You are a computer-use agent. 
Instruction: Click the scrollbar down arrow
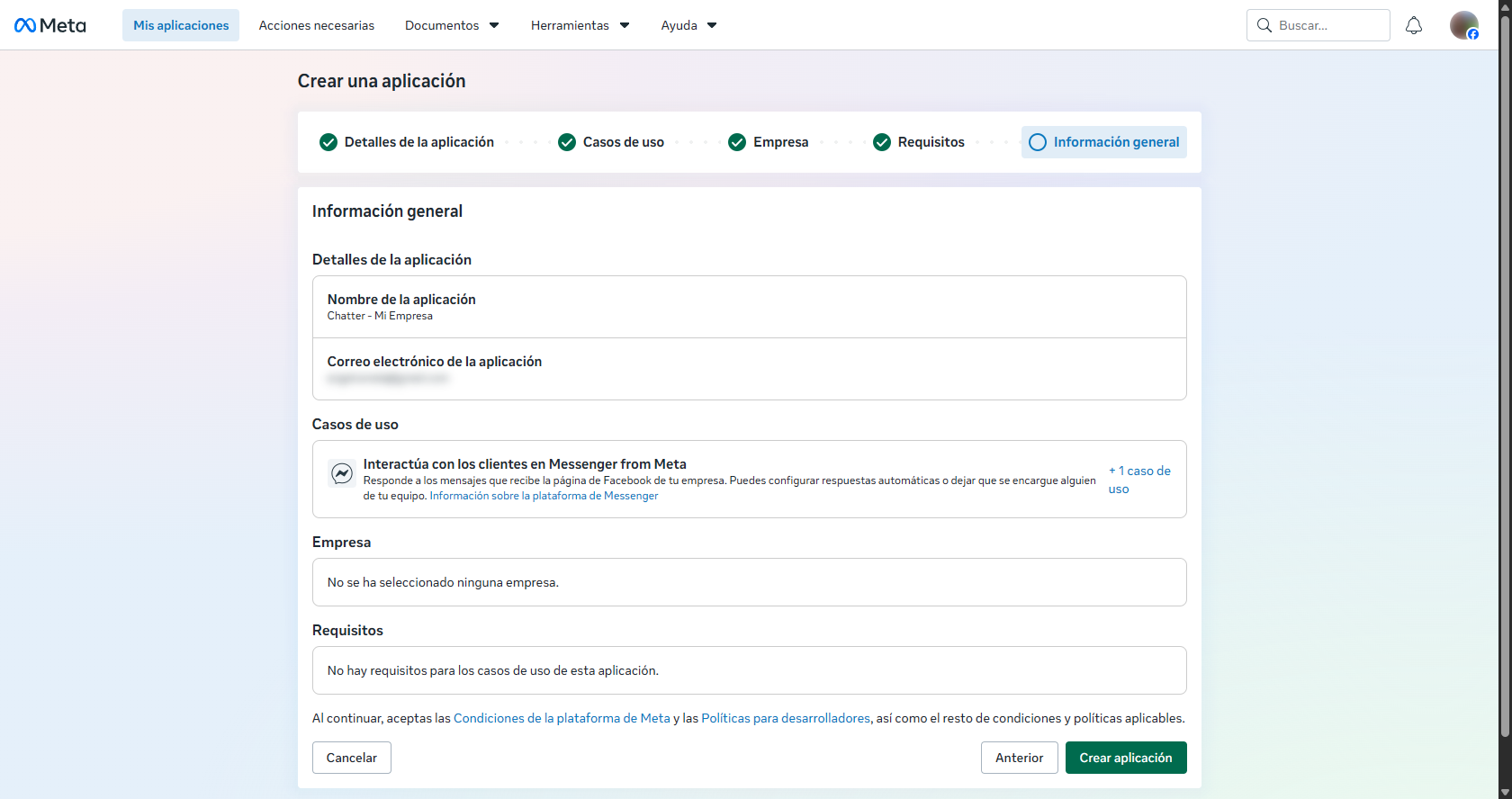pos(1505,792)
